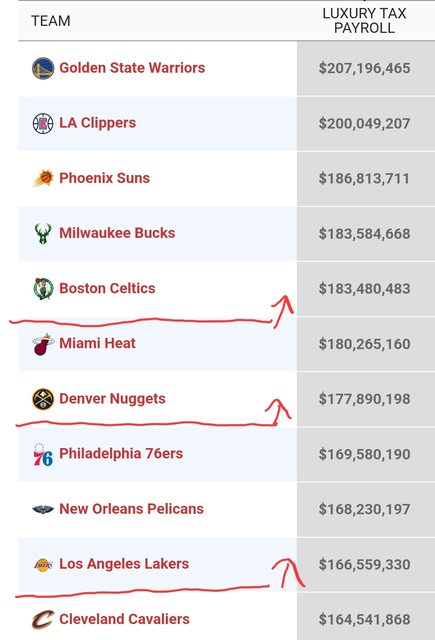This screenshot has height=640, width=435.
Task: Select the Philadelphia 76ers logo icon
Action: coord(43,454)
